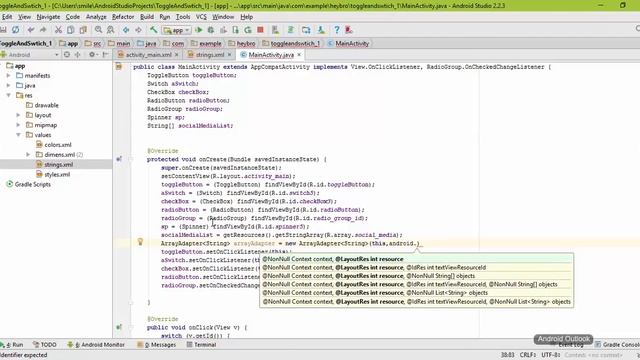Click the Scroll from Source target icon

67,54
